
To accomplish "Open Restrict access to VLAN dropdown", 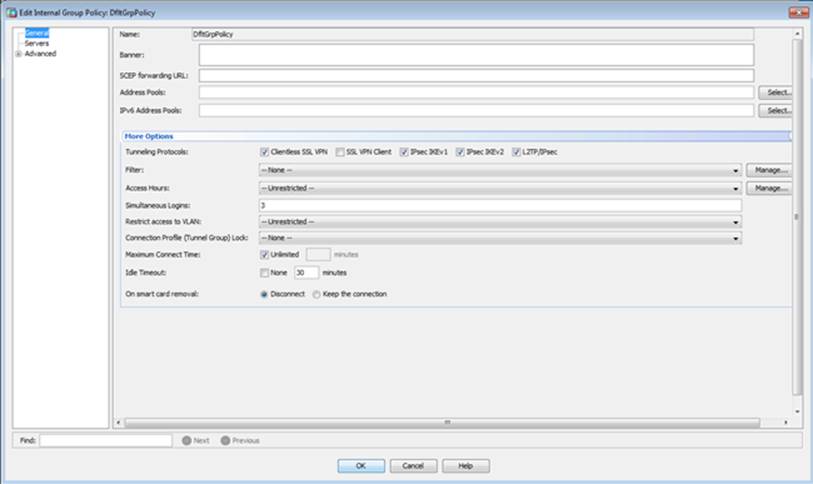I will (x=736, y=221).
